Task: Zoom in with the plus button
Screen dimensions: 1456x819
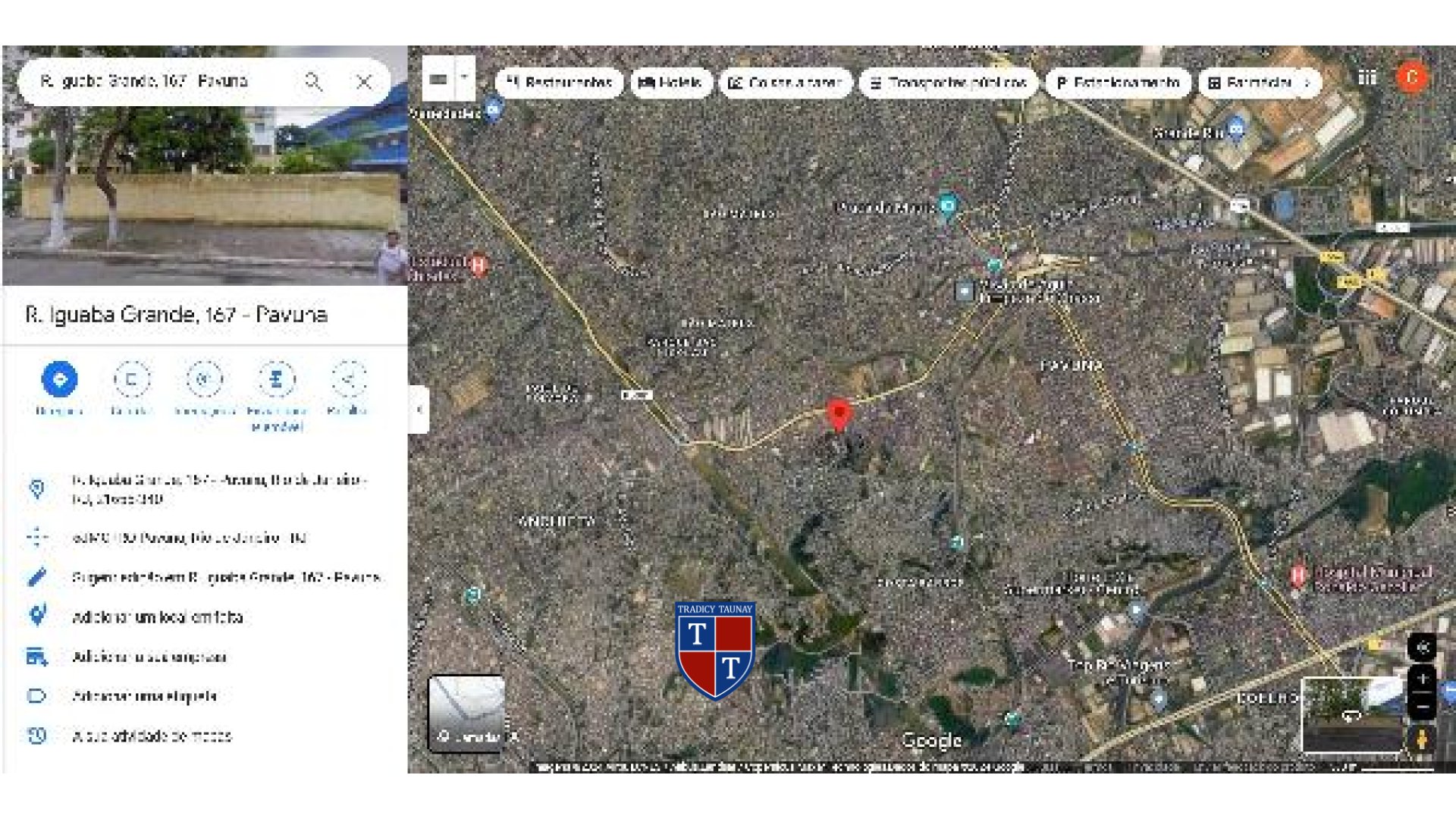Action: point(1422,679)
